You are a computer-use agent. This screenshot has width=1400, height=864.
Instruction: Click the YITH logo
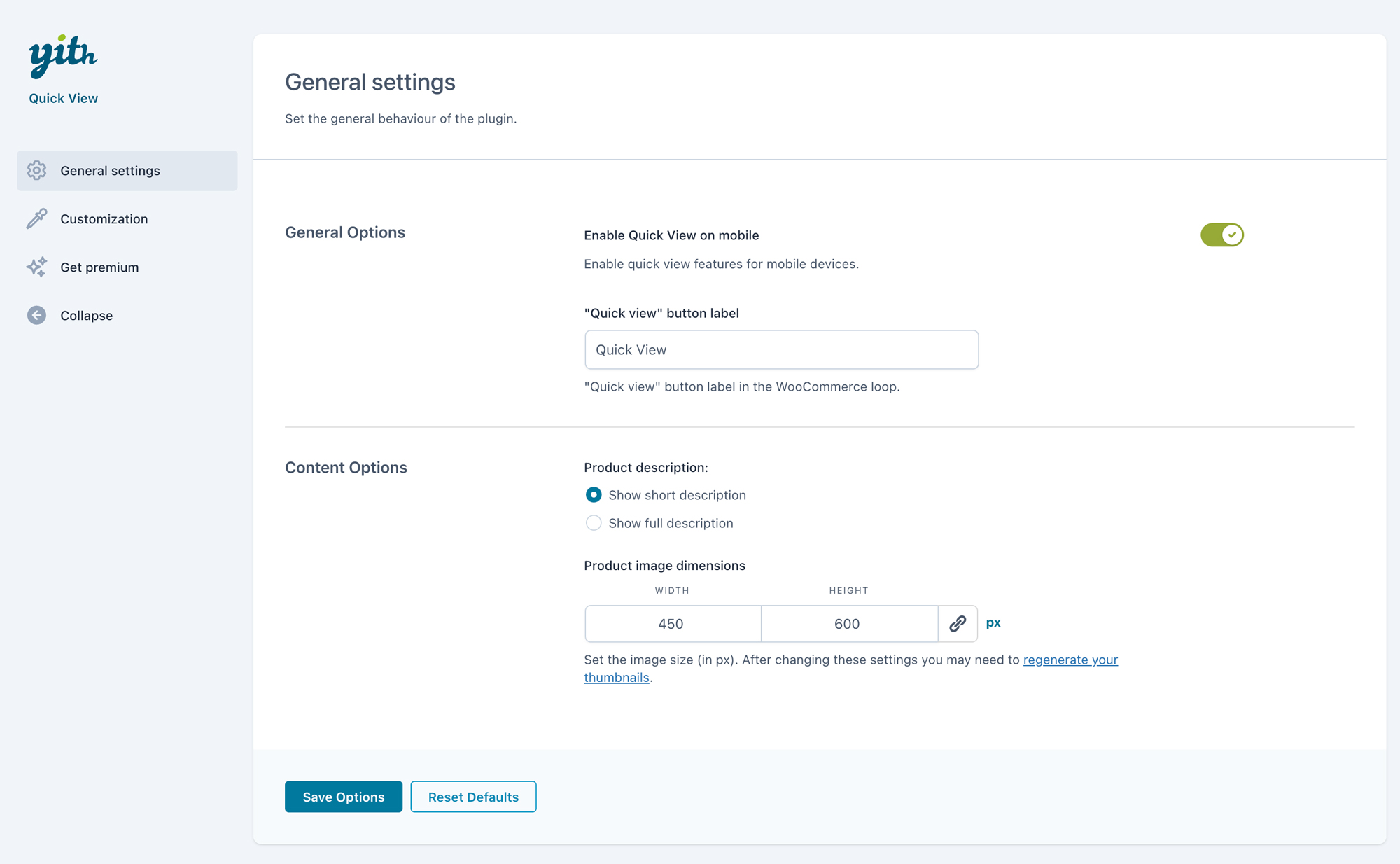pos(63,55)
